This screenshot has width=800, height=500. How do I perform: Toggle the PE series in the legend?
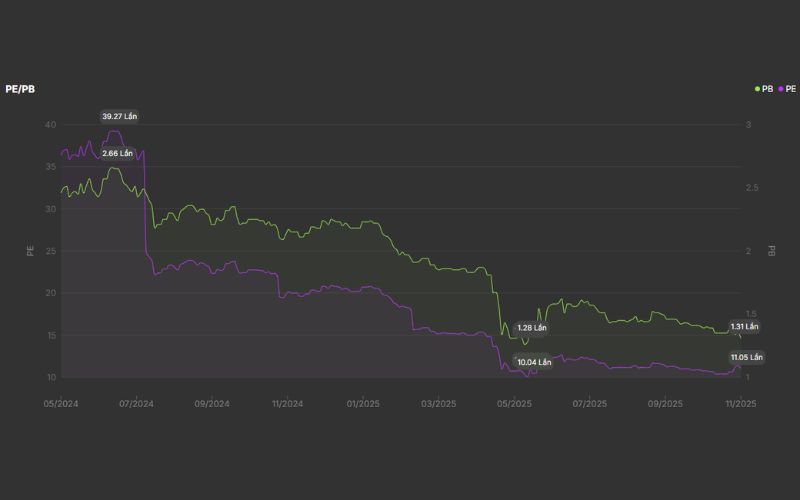click(788, 89)
